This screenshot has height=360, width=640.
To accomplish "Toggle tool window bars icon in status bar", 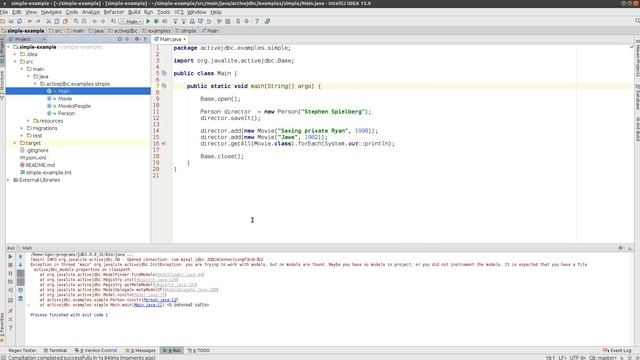I will pyautogui.click(x=3, y=358).
